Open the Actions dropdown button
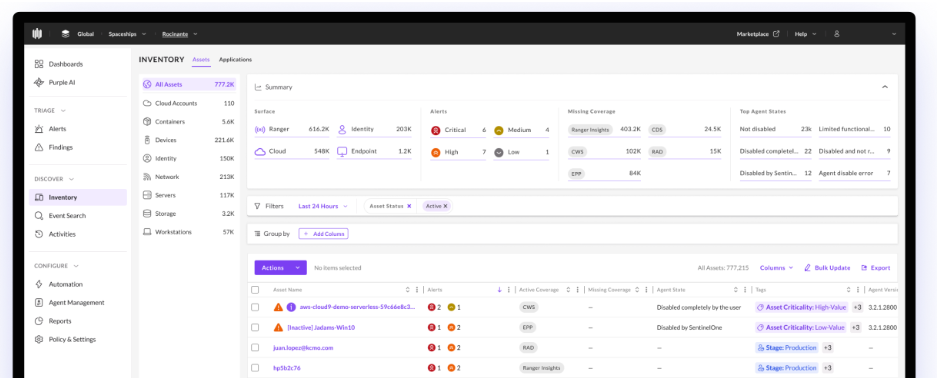This screenshot has height=378, width=937. [280, 268]
